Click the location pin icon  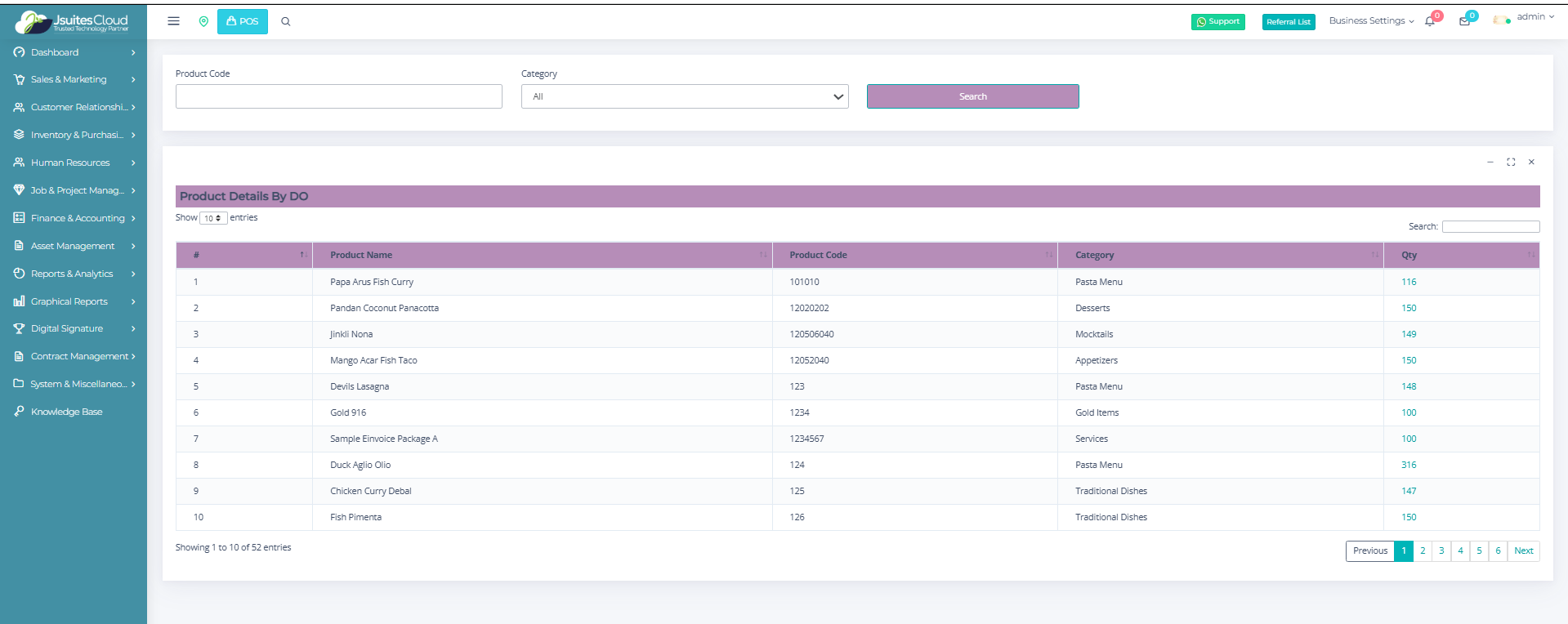click(203, 21)
